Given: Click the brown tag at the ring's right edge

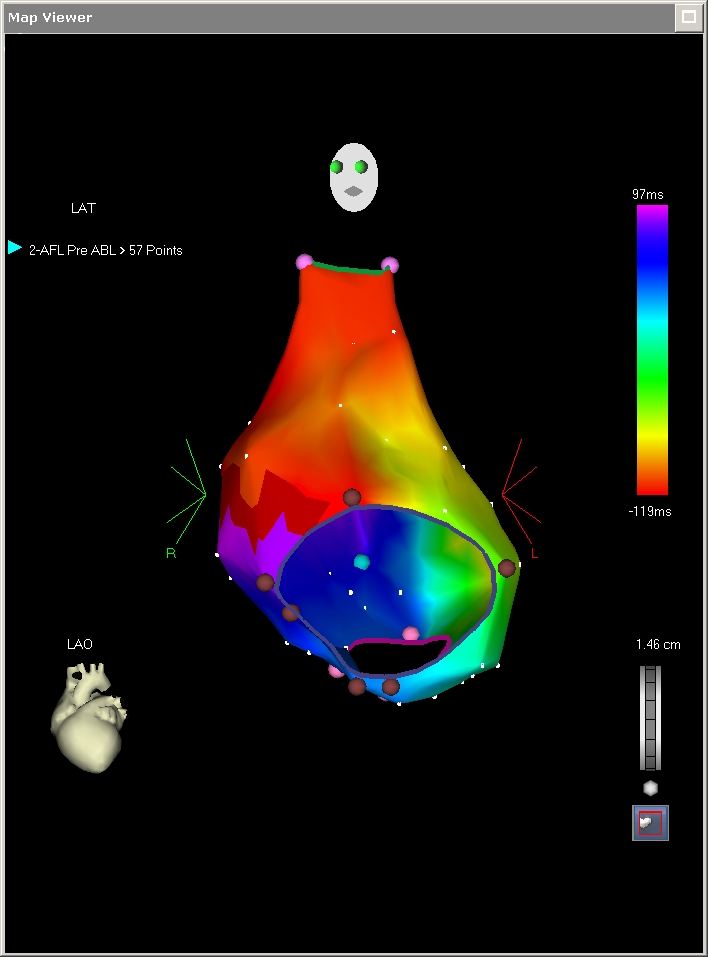Looking at the screenshot, I should tap(507, 568).
